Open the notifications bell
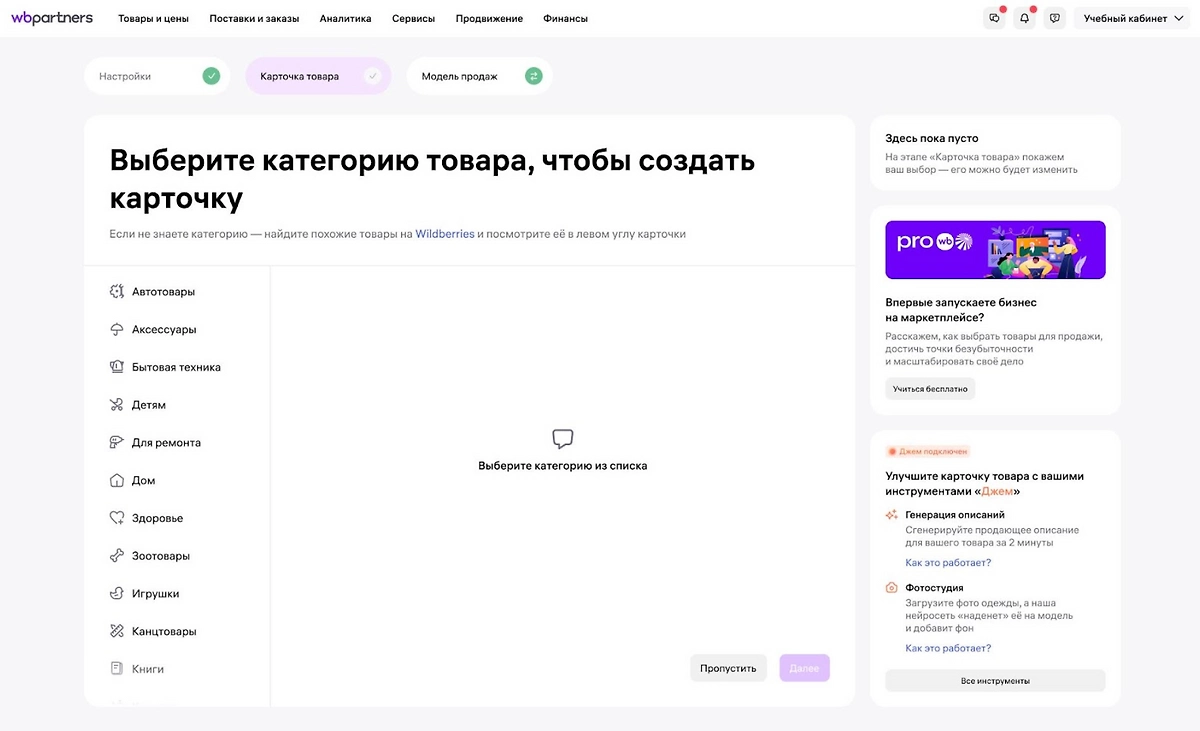The height and width of the screenshot is (731, 1200). coord(1024,18)
